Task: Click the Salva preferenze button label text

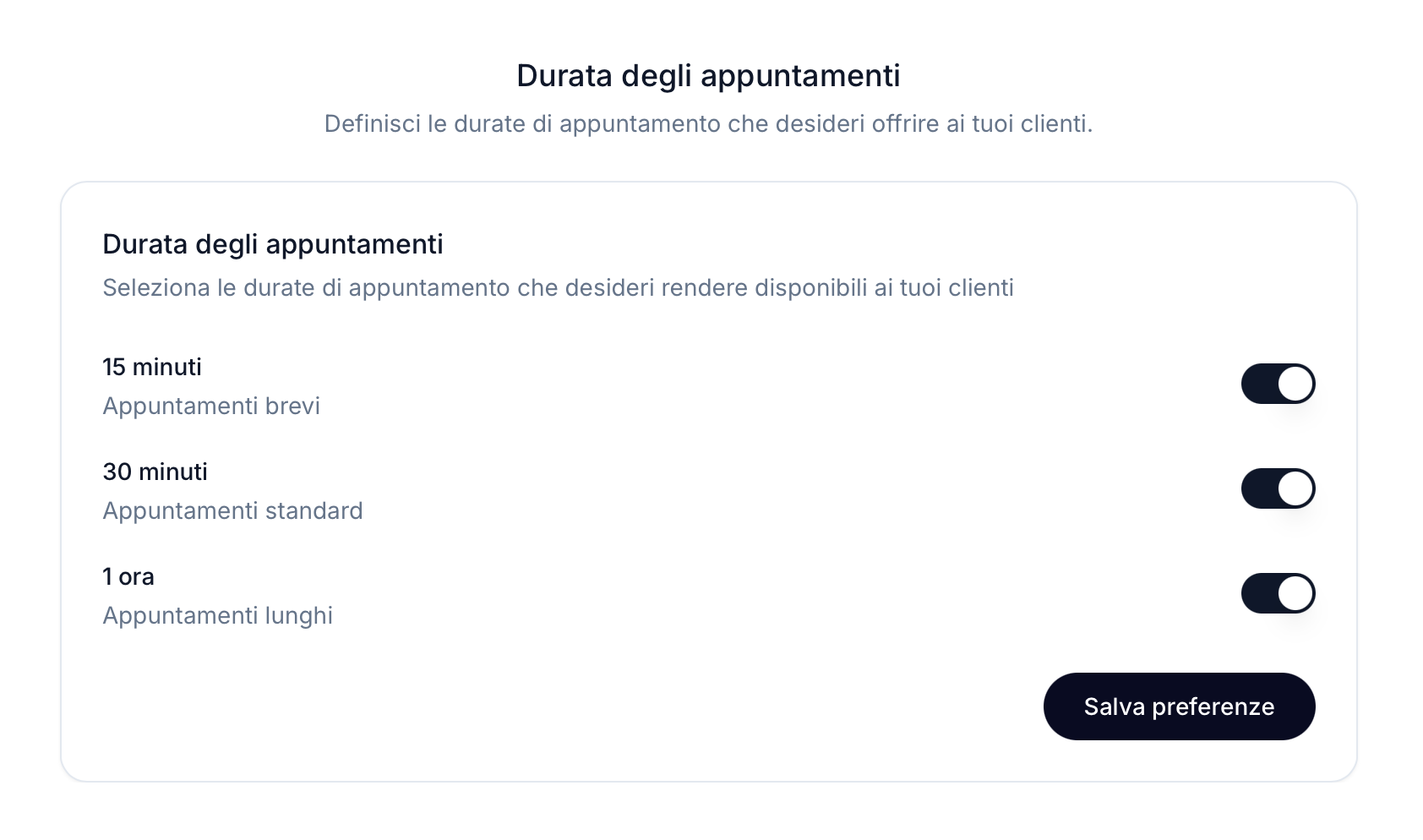Action: (1179, 706)
